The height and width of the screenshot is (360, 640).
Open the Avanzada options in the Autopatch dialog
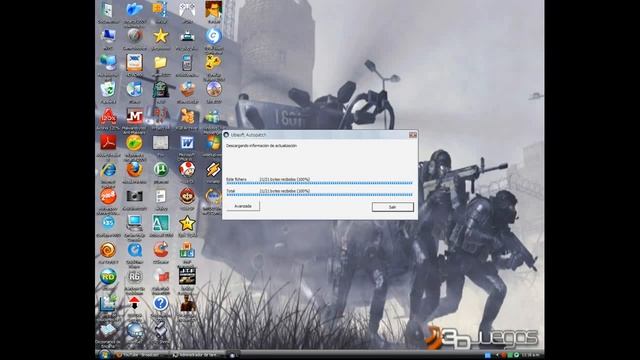tap(243, 206)
